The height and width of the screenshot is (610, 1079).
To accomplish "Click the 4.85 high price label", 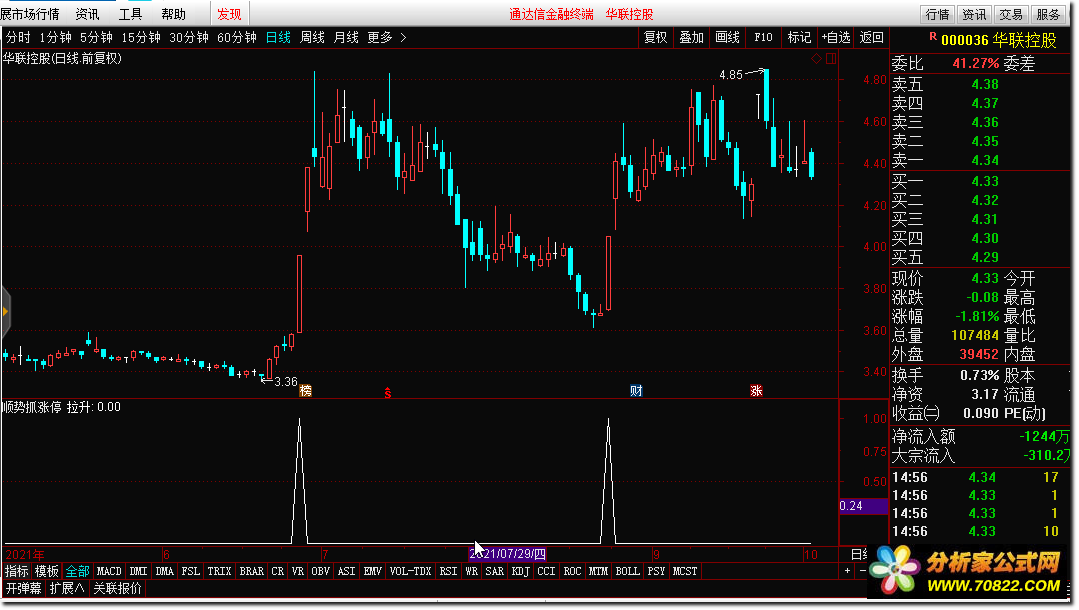I will tap(731, 74).
